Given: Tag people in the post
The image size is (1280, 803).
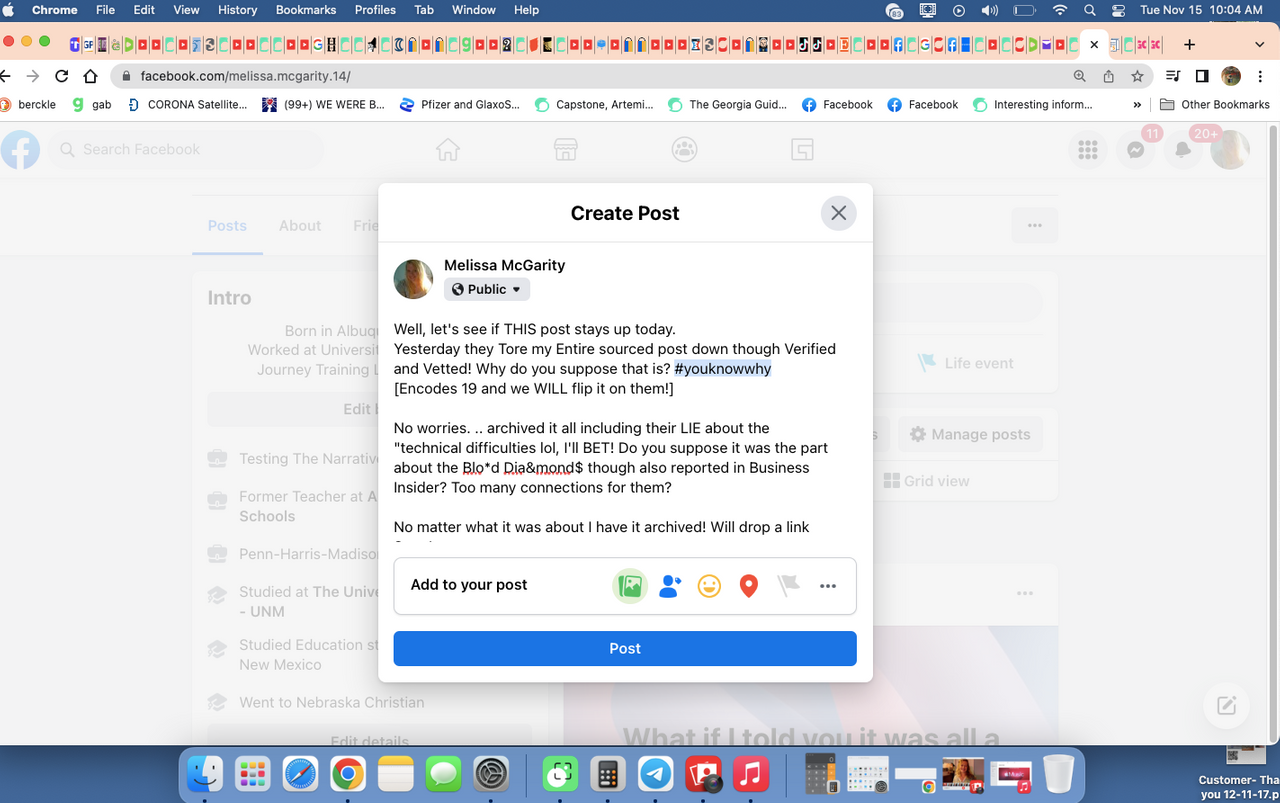Looking at the screenshot, I should (x=670, y=586).
